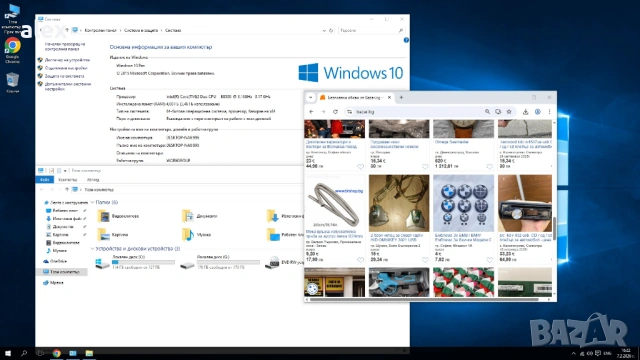This screenshot has width=640, height=360.
Task: Click Система и защита breadcrumb
Action: (141, 31)
